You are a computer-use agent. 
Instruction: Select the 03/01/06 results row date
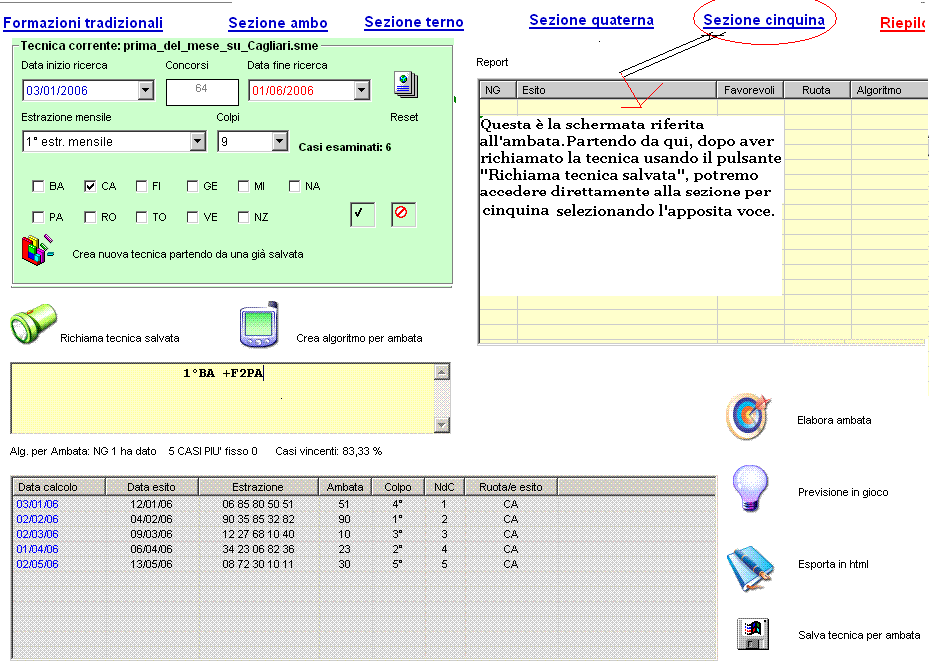point(37,504)
